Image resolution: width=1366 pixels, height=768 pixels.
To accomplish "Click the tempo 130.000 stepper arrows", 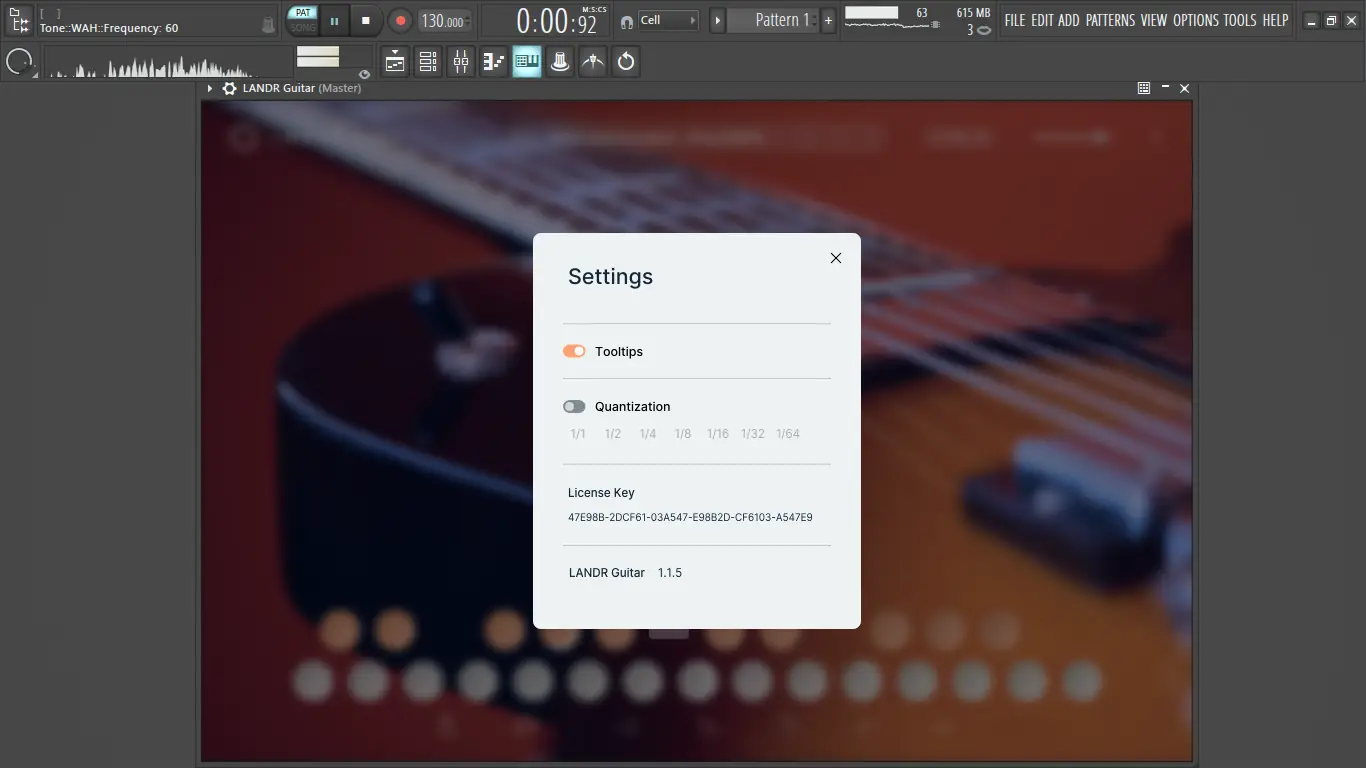I will pos(469,20).
